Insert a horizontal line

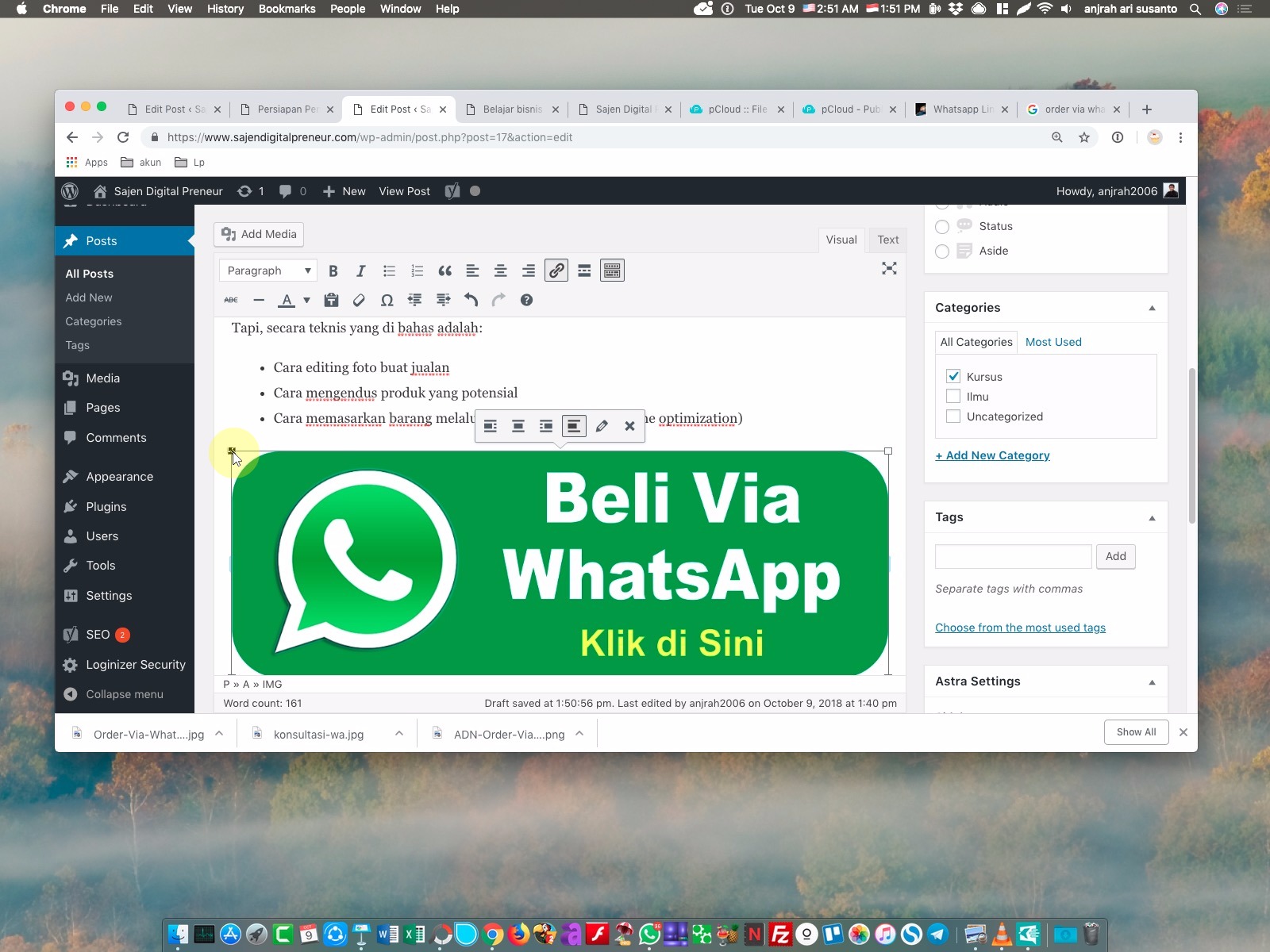click(259, 300)
